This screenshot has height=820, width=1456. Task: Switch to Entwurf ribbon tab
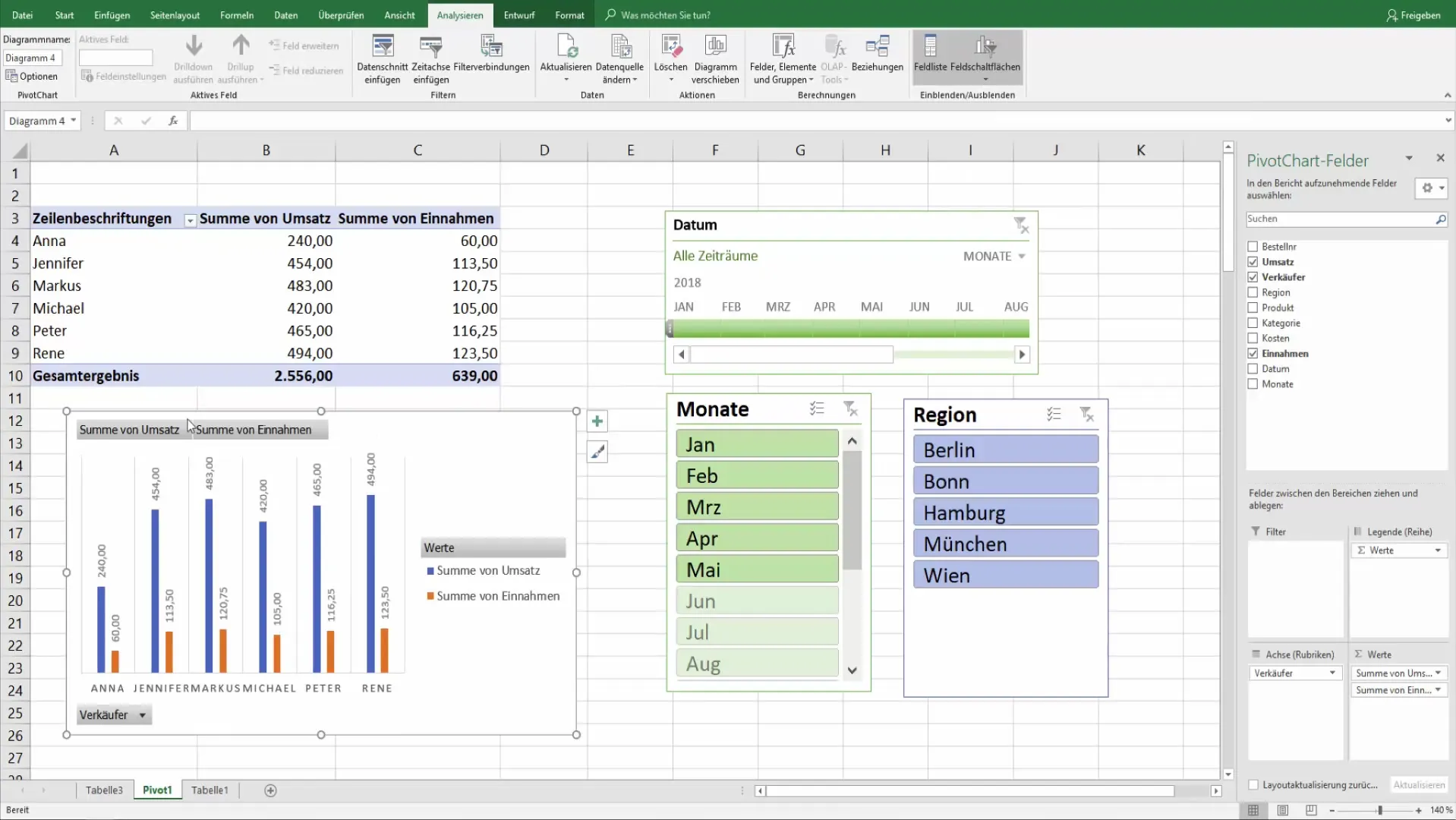click(519, 15)
